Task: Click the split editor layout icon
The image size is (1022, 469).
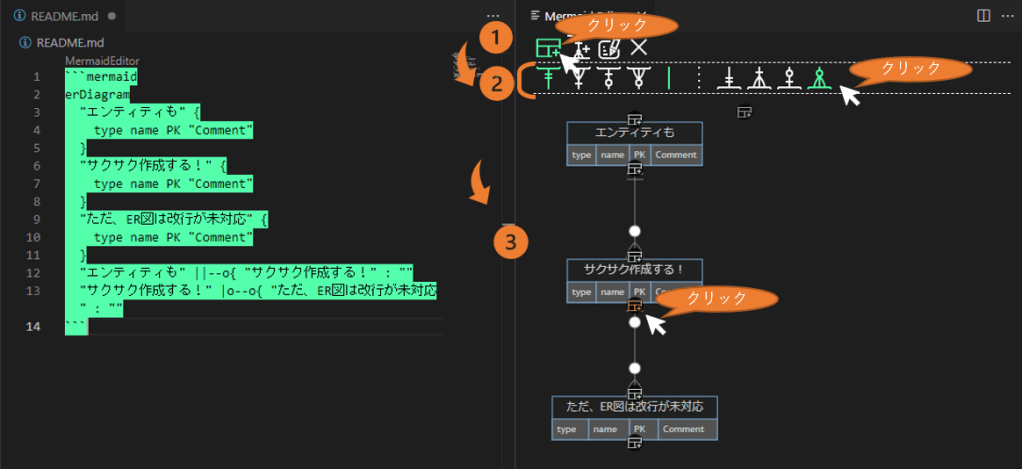Action: pos(983,16)
